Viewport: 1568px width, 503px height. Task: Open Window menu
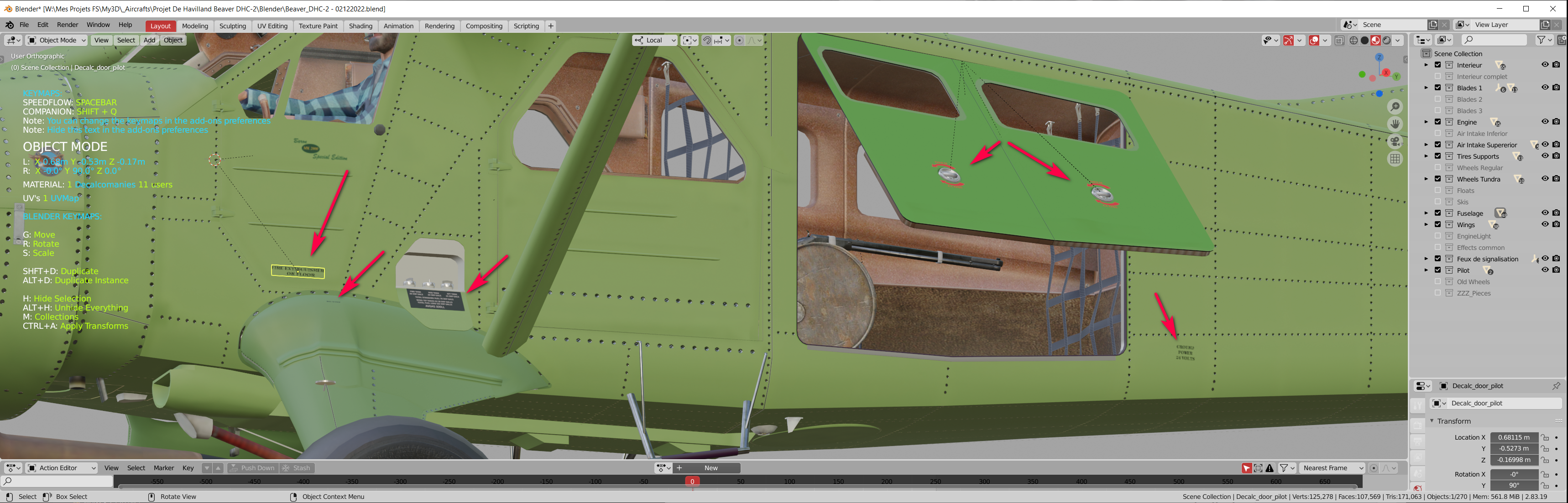98,25
